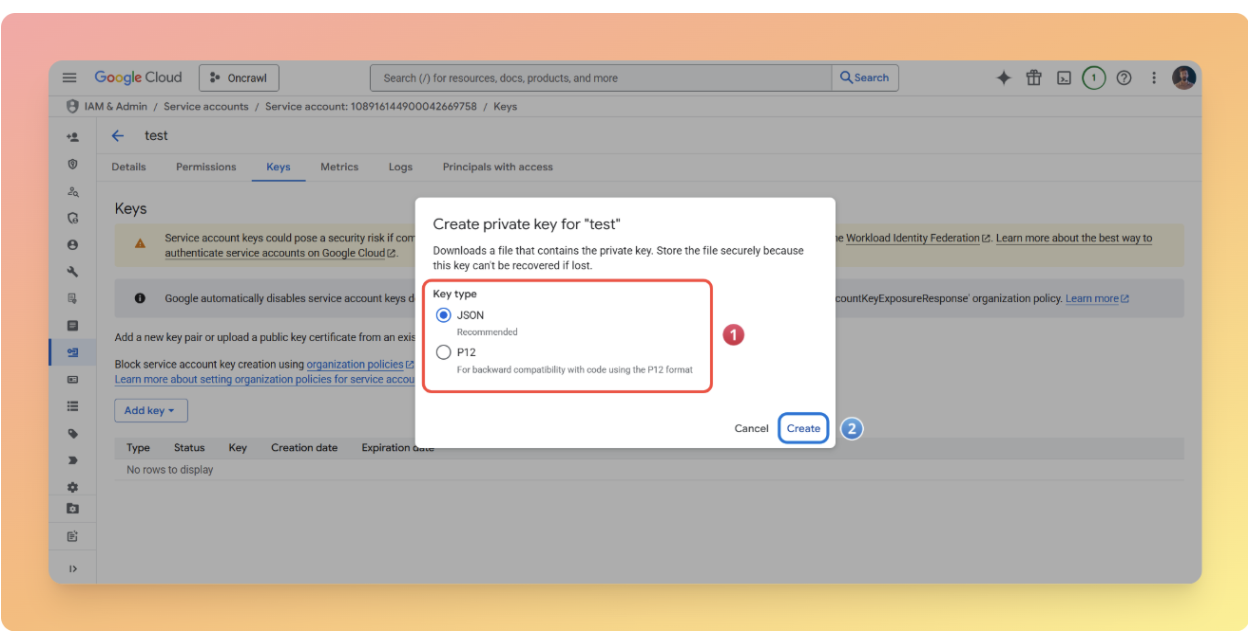Open the Add key dropdown
The image size is (1248, 636).
[150, 410]
